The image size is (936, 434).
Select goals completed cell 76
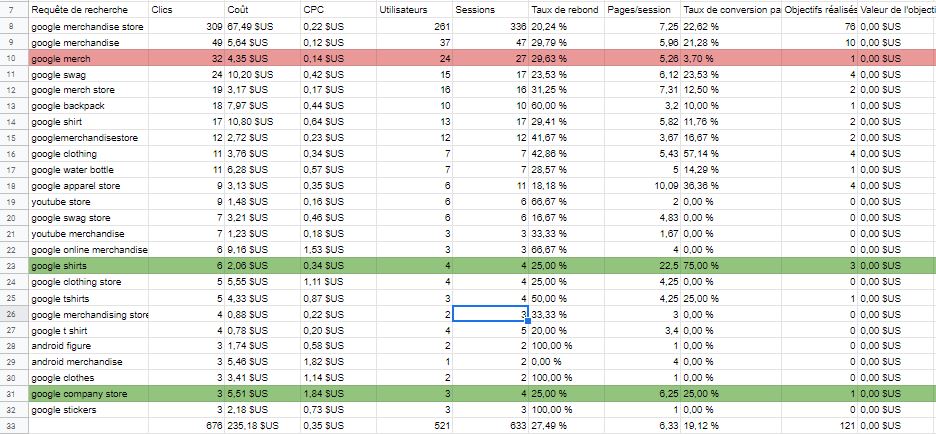(820, 27)
